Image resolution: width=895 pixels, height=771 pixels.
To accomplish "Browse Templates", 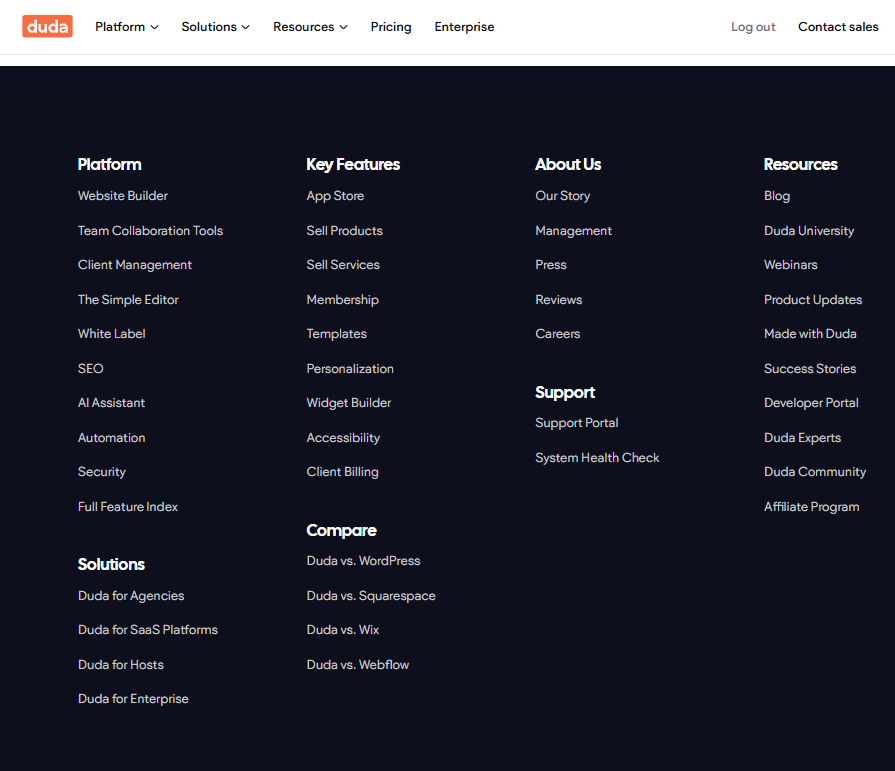I will tap(336, 334).
